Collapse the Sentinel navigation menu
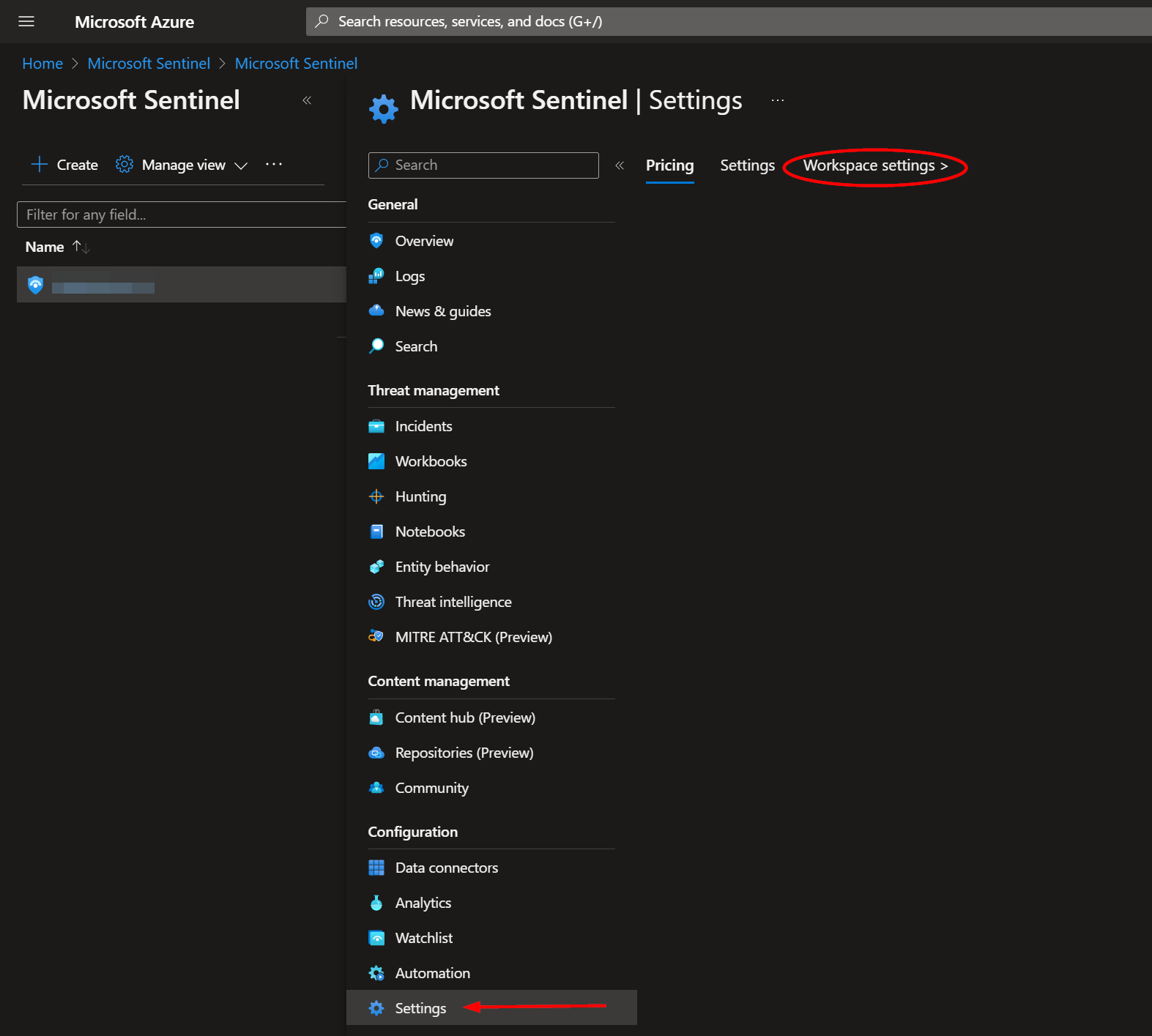This screenshot has width=1152, height=1036. point(620,165)
